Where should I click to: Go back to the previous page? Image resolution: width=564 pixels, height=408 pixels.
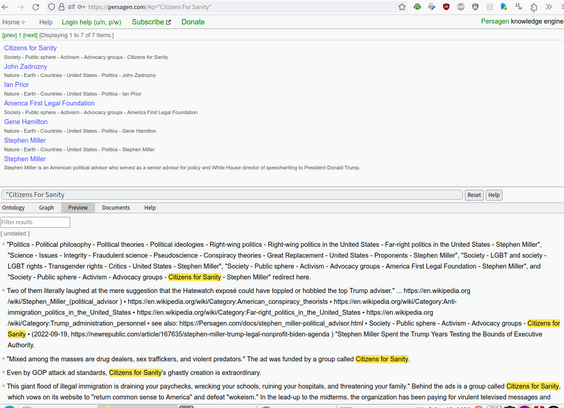(5, 7)
